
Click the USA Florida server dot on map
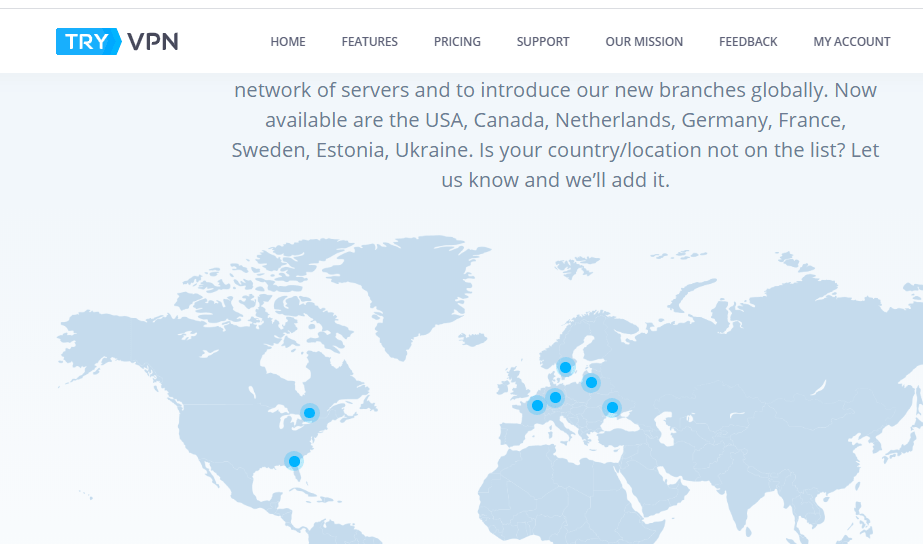(294, 461)
